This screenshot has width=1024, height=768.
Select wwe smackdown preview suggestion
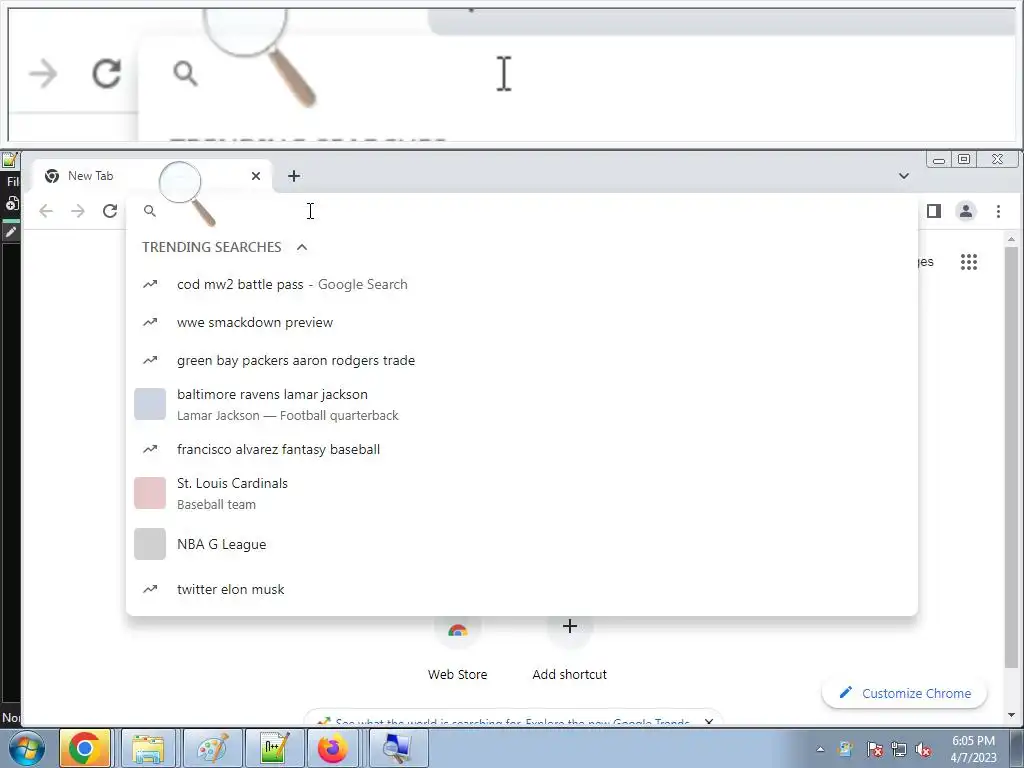(x=522, y=322)
